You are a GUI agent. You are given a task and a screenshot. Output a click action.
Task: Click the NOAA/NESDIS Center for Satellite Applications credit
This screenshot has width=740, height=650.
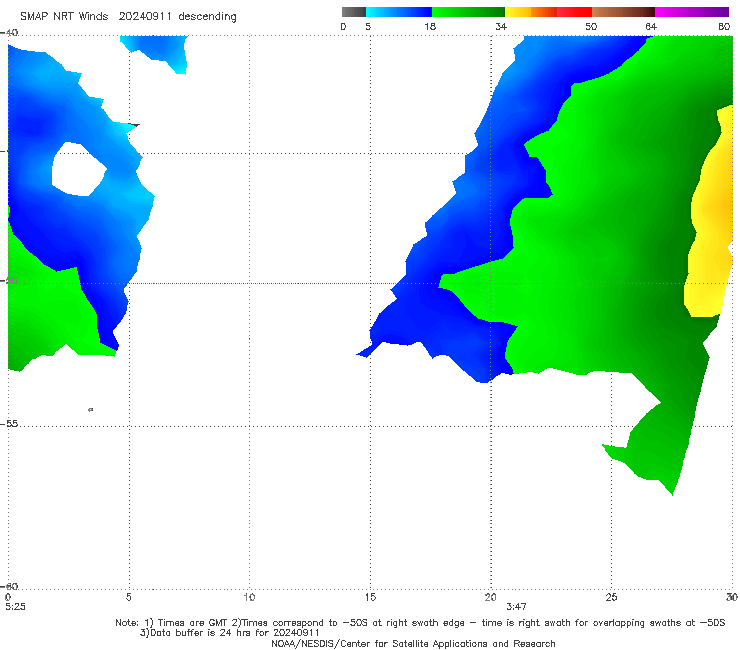click(413, 643)
